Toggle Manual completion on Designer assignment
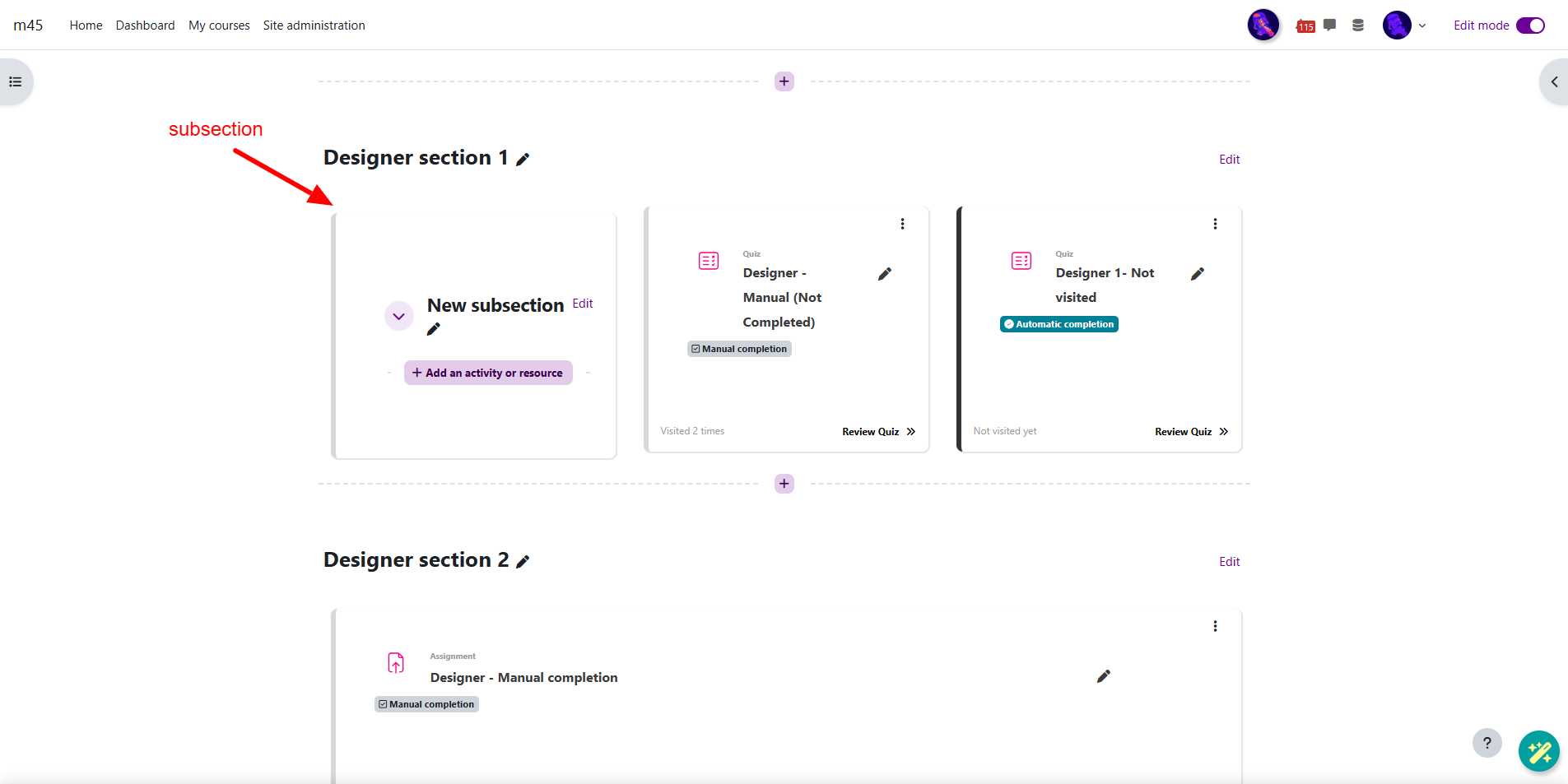Image resolution: width=1568 pixels, height=784 pixels. tap(426, 704)
